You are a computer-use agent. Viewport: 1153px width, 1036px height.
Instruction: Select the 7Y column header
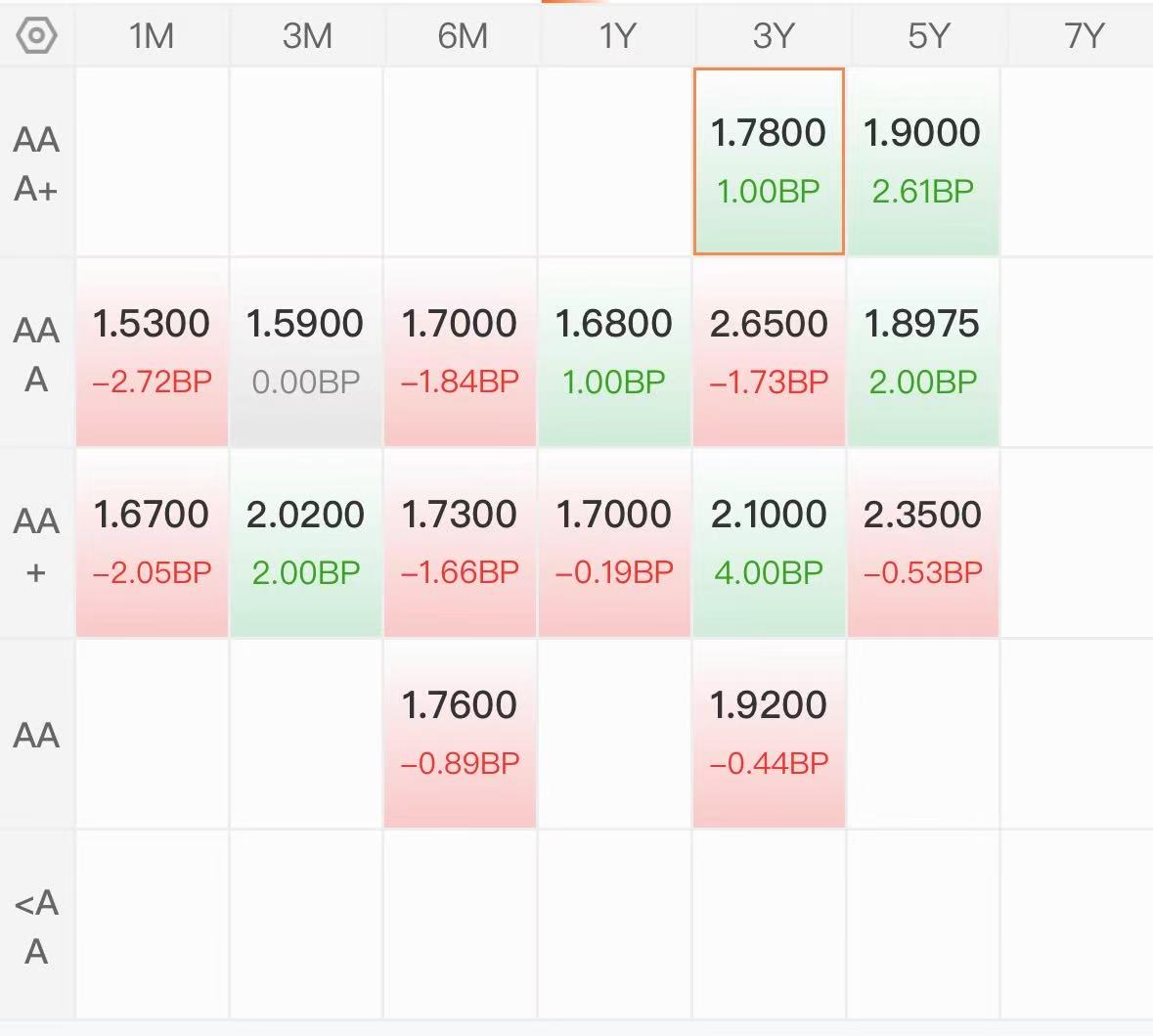pos(1084,36)
